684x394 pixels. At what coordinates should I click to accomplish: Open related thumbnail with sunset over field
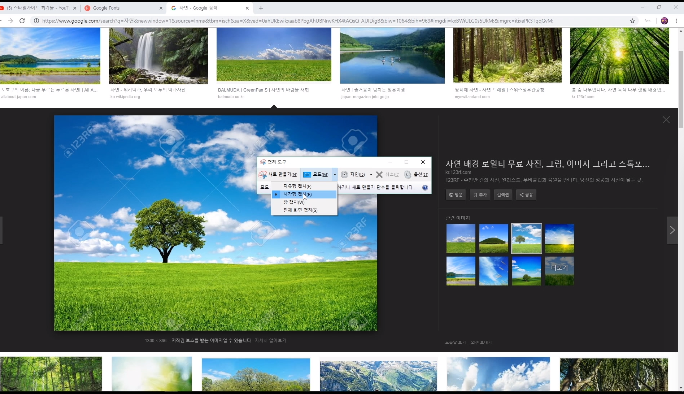[559, 238]
